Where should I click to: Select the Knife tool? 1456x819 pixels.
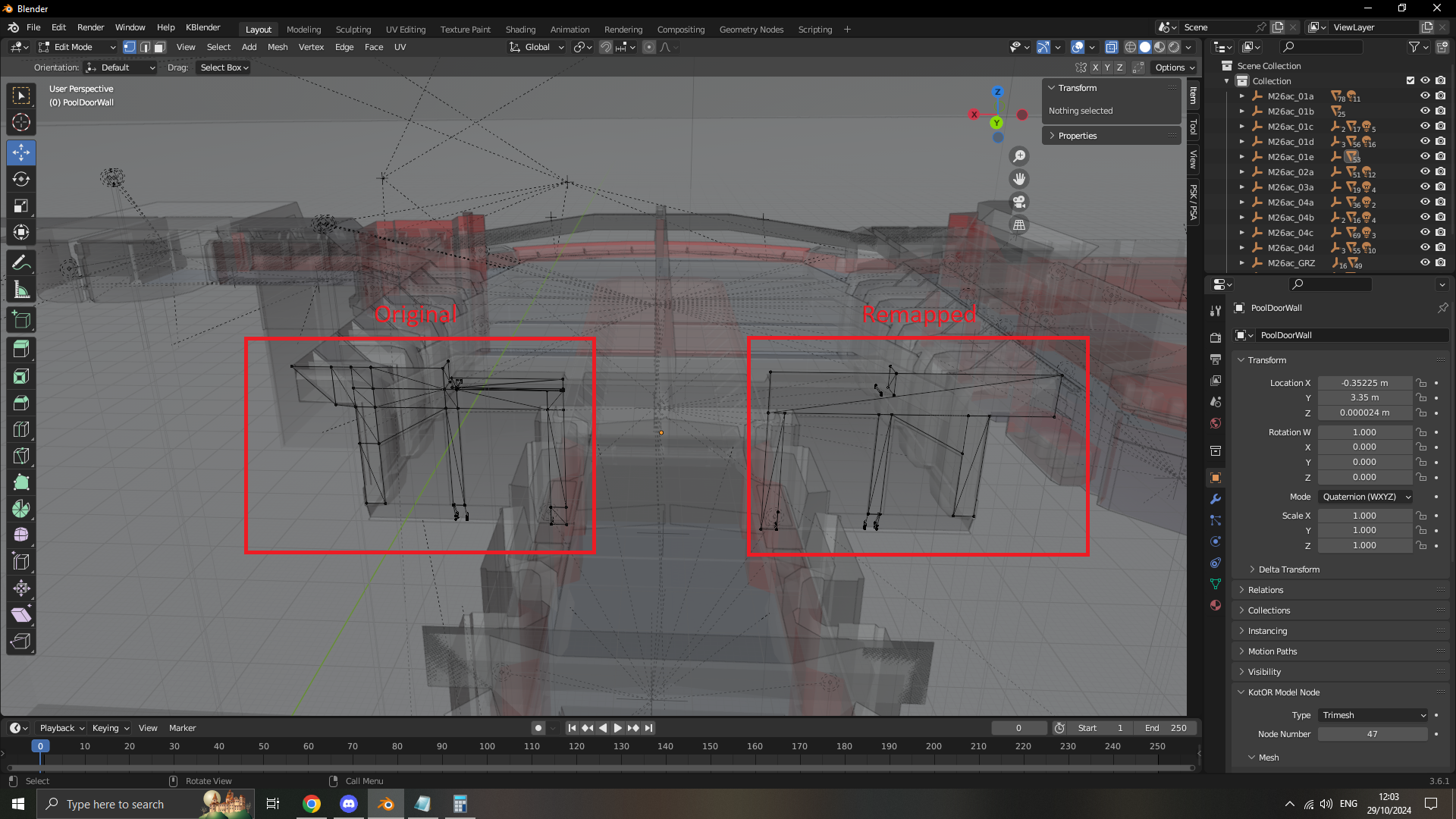[21, 456]
